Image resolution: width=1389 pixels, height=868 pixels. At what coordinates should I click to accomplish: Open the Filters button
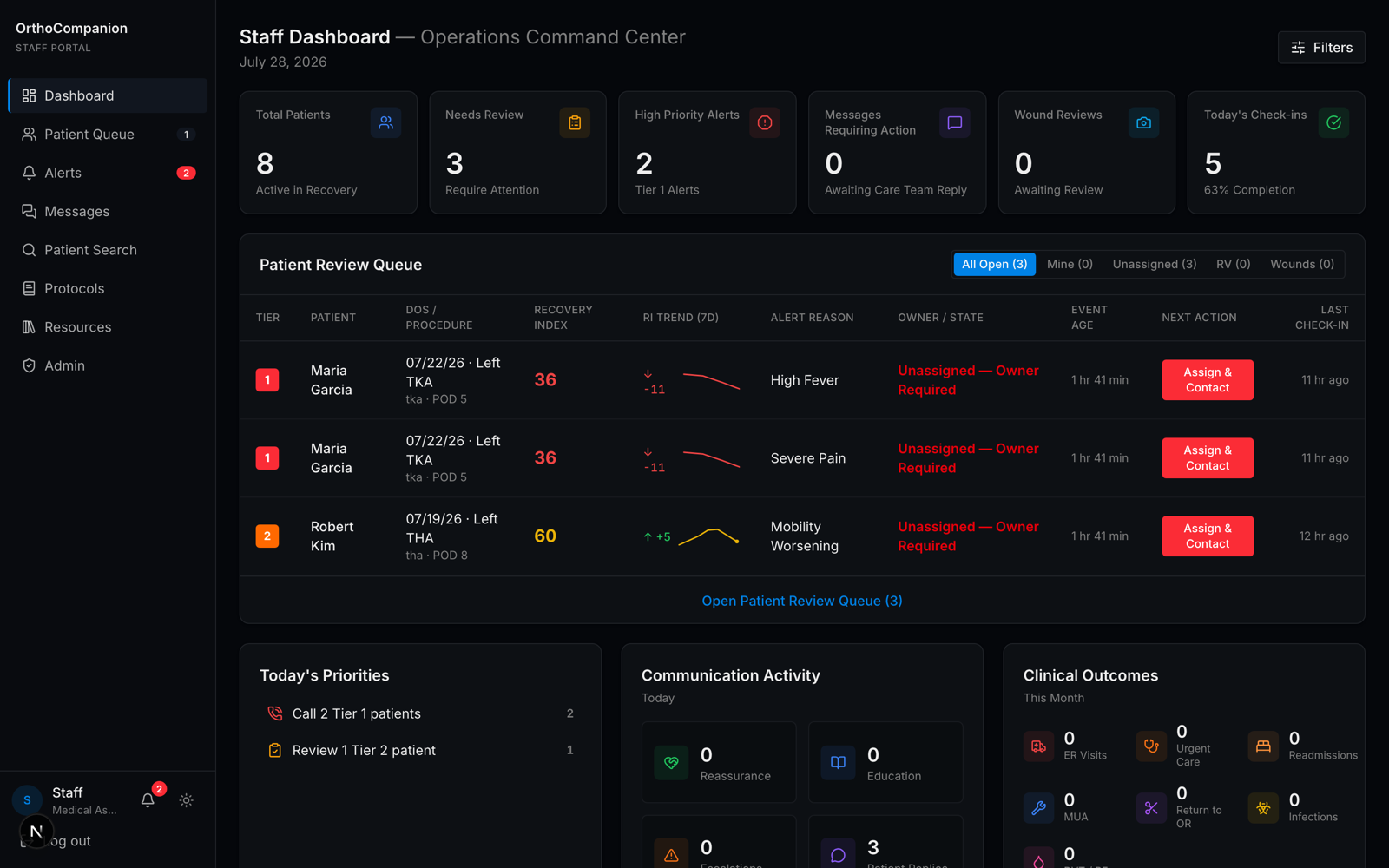coord(1321,48)
